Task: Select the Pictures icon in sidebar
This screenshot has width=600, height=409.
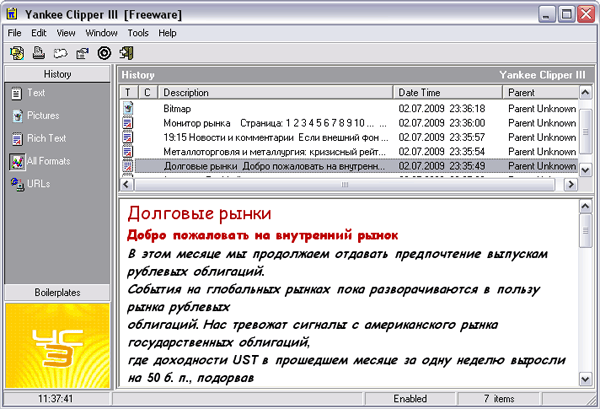Action: click(17, 116)
